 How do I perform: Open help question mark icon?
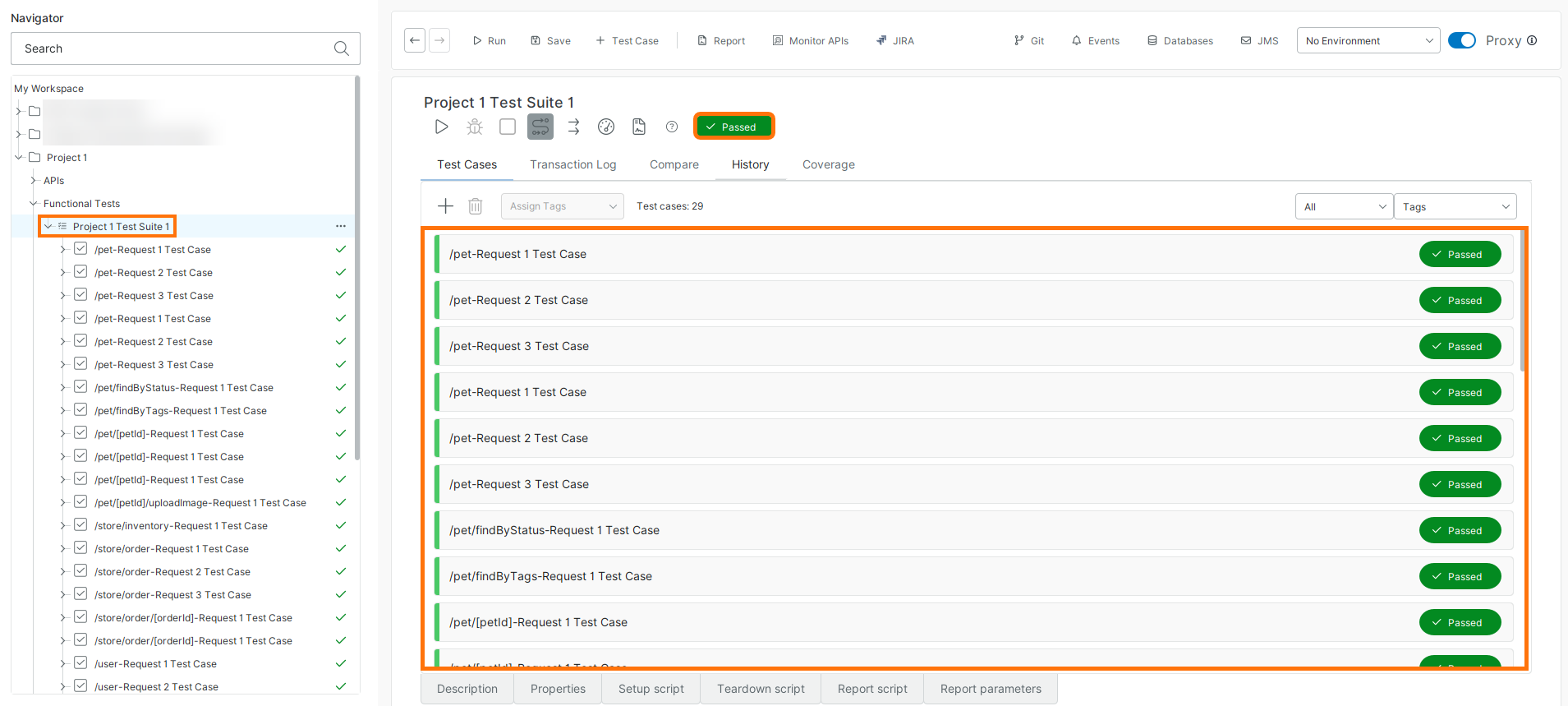(672, 127)
